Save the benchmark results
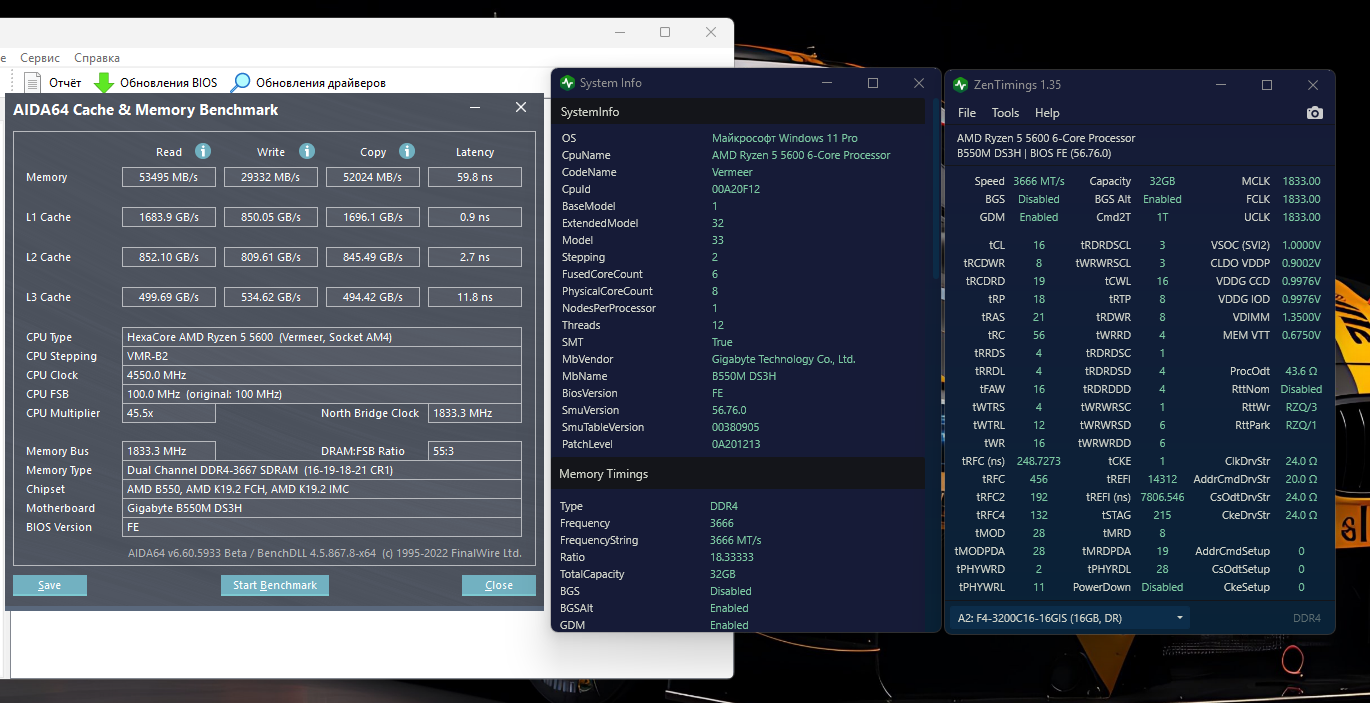 50,585
